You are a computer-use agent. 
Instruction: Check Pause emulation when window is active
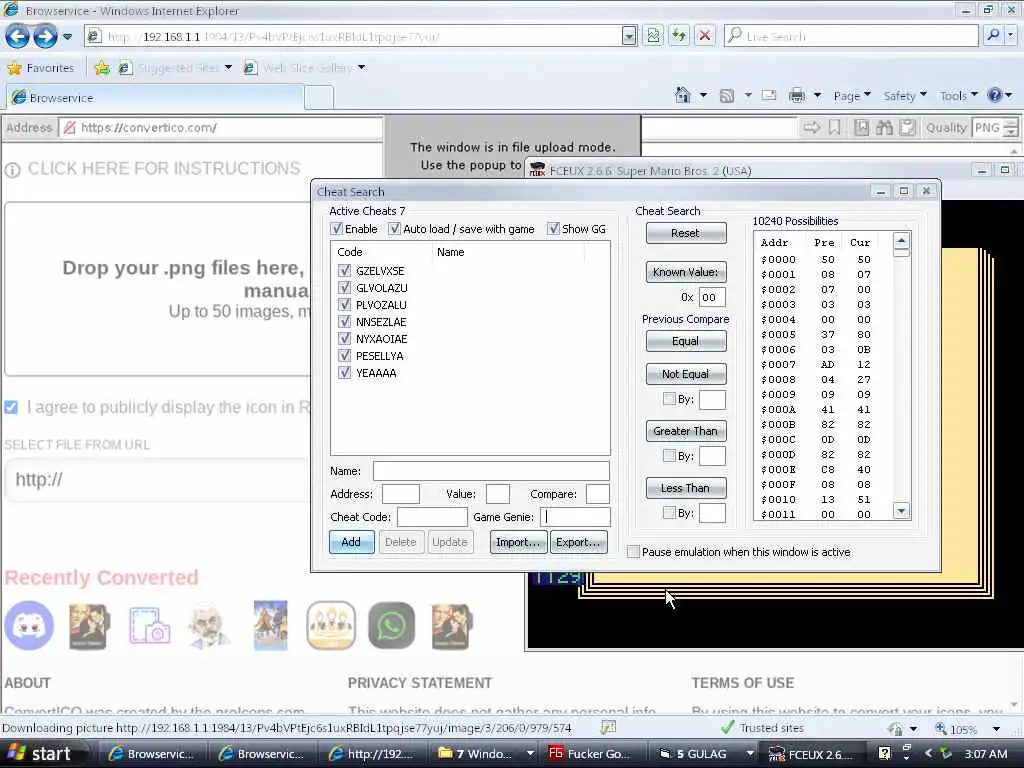(633, 552)
